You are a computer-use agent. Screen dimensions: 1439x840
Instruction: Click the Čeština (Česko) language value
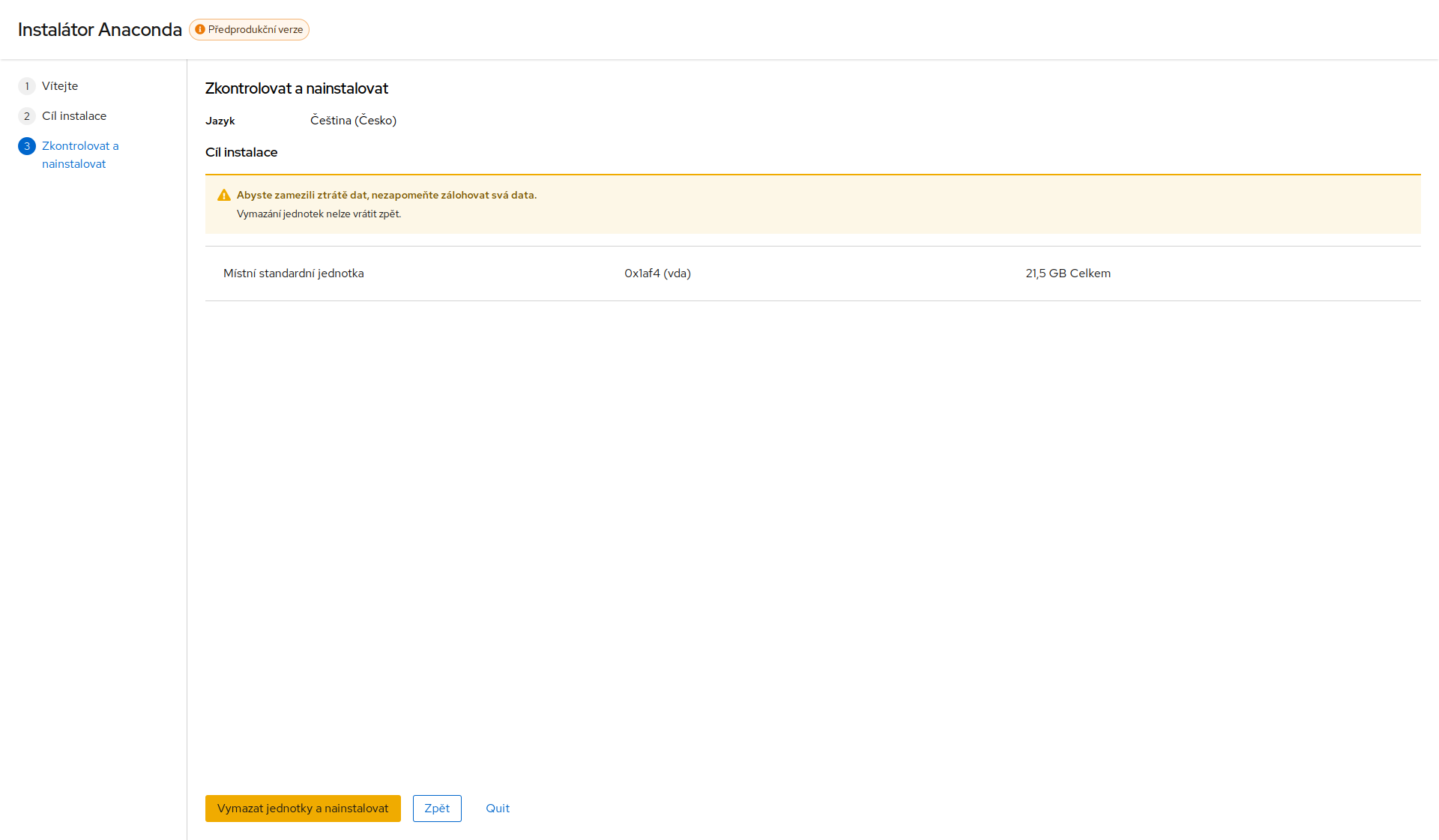[x=353, y=121]
